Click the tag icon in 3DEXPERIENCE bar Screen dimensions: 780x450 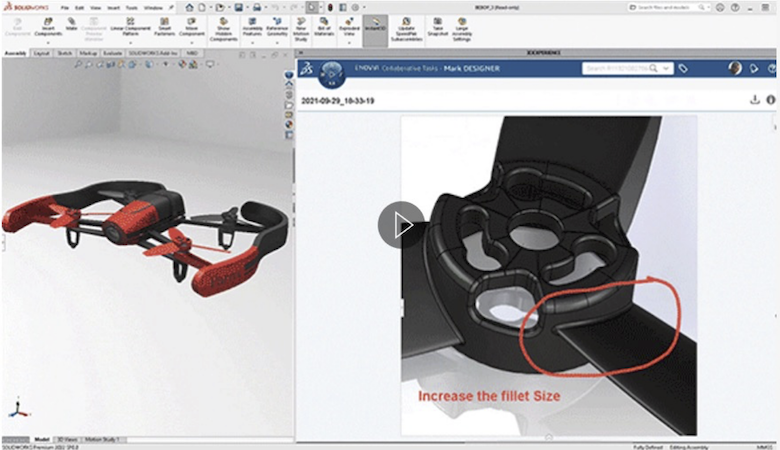click(x=683, y=69)
